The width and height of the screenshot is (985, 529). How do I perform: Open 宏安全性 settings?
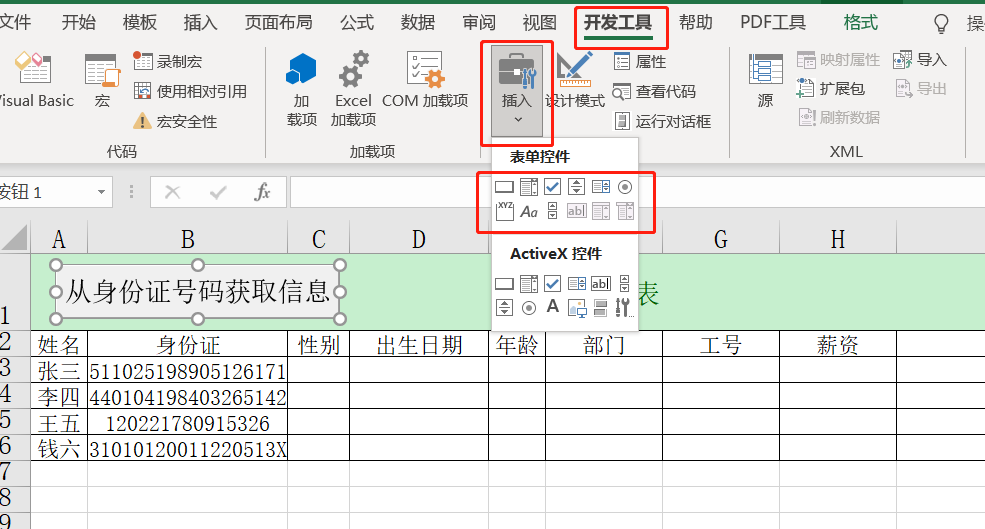175,121
